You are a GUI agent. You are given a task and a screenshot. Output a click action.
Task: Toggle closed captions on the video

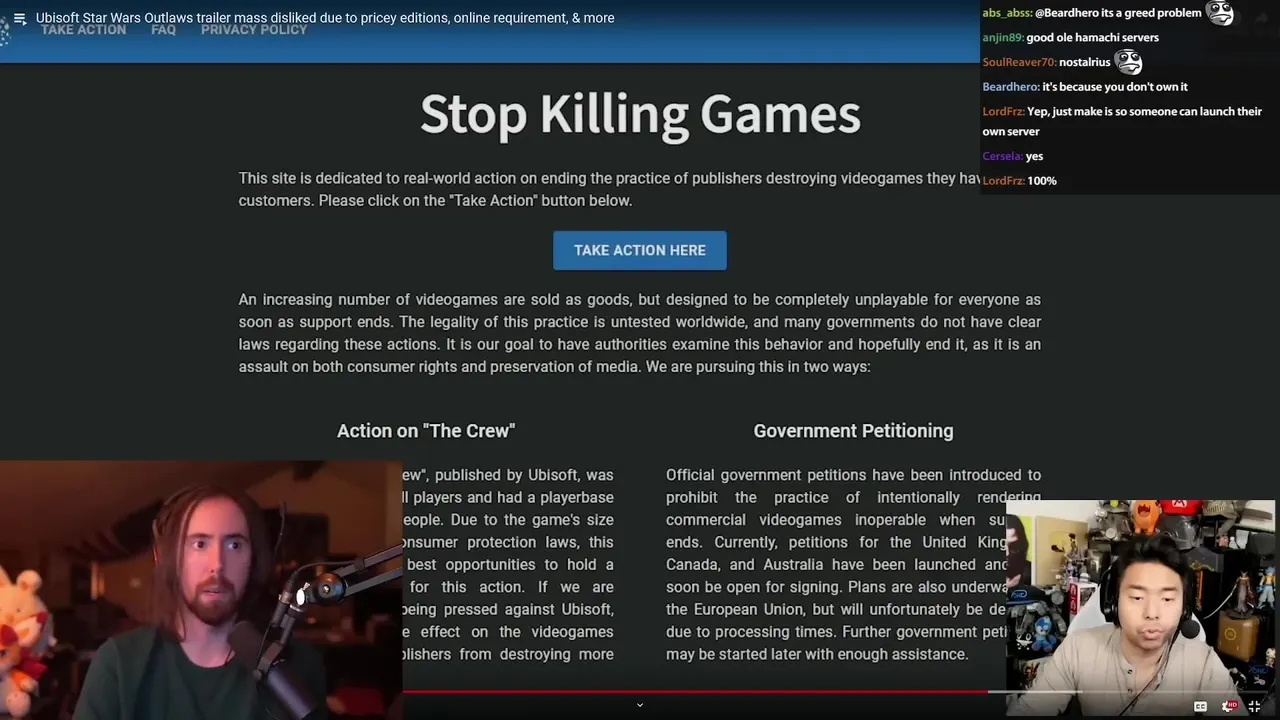[x=1200, y=706]
